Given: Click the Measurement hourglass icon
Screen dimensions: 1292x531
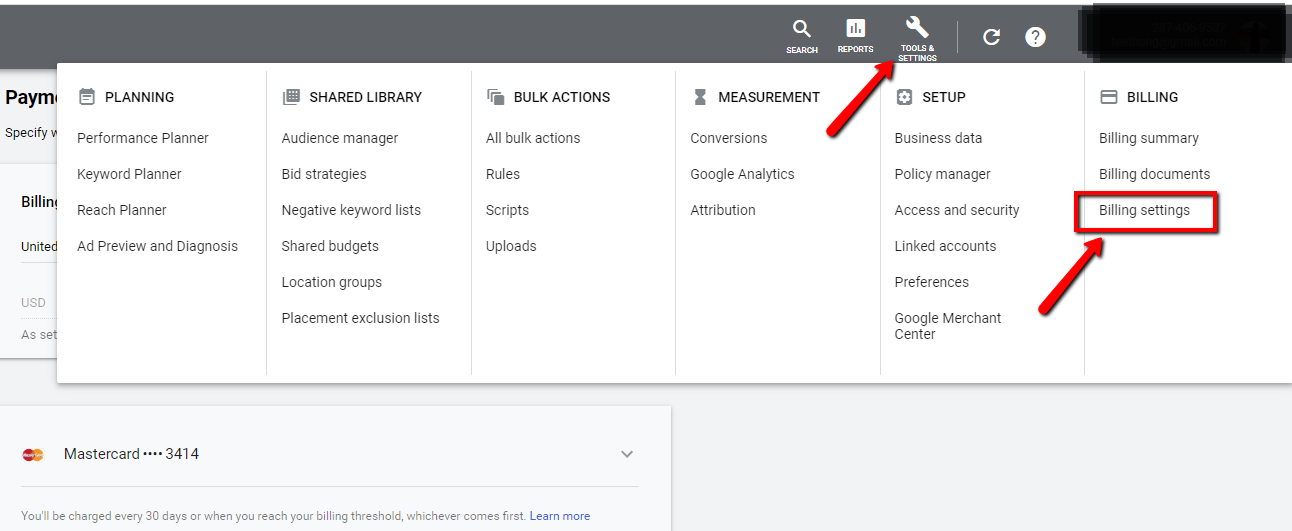Looking at the screenshot, I should coord(700,97).
